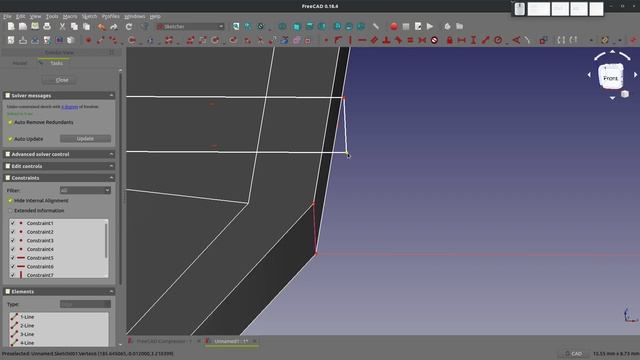Apply the Block constraint
Viewport: 640px width, 360px height.
(434, 40)
